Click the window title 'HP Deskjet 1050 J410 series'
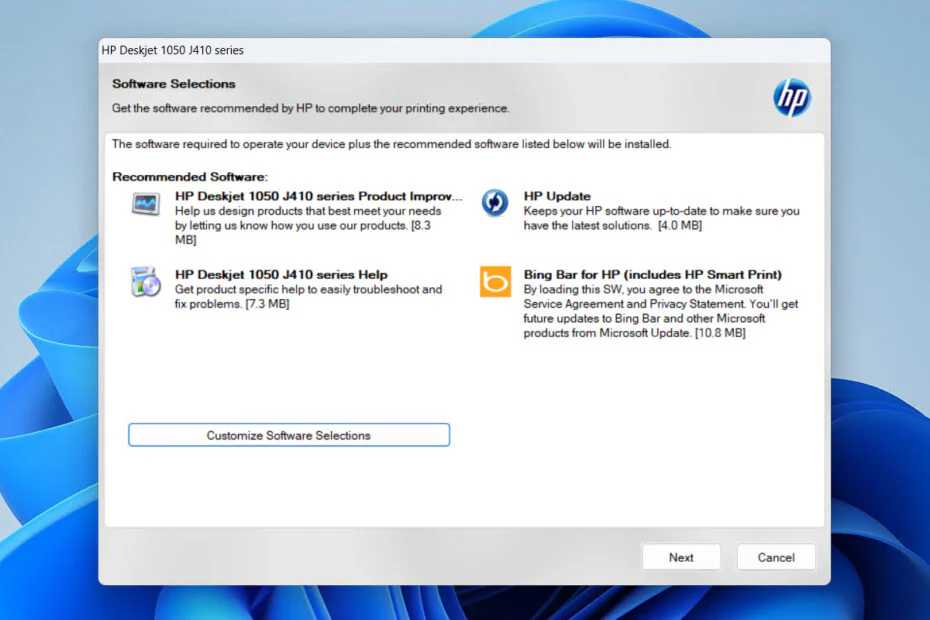 tap(173, 50)
